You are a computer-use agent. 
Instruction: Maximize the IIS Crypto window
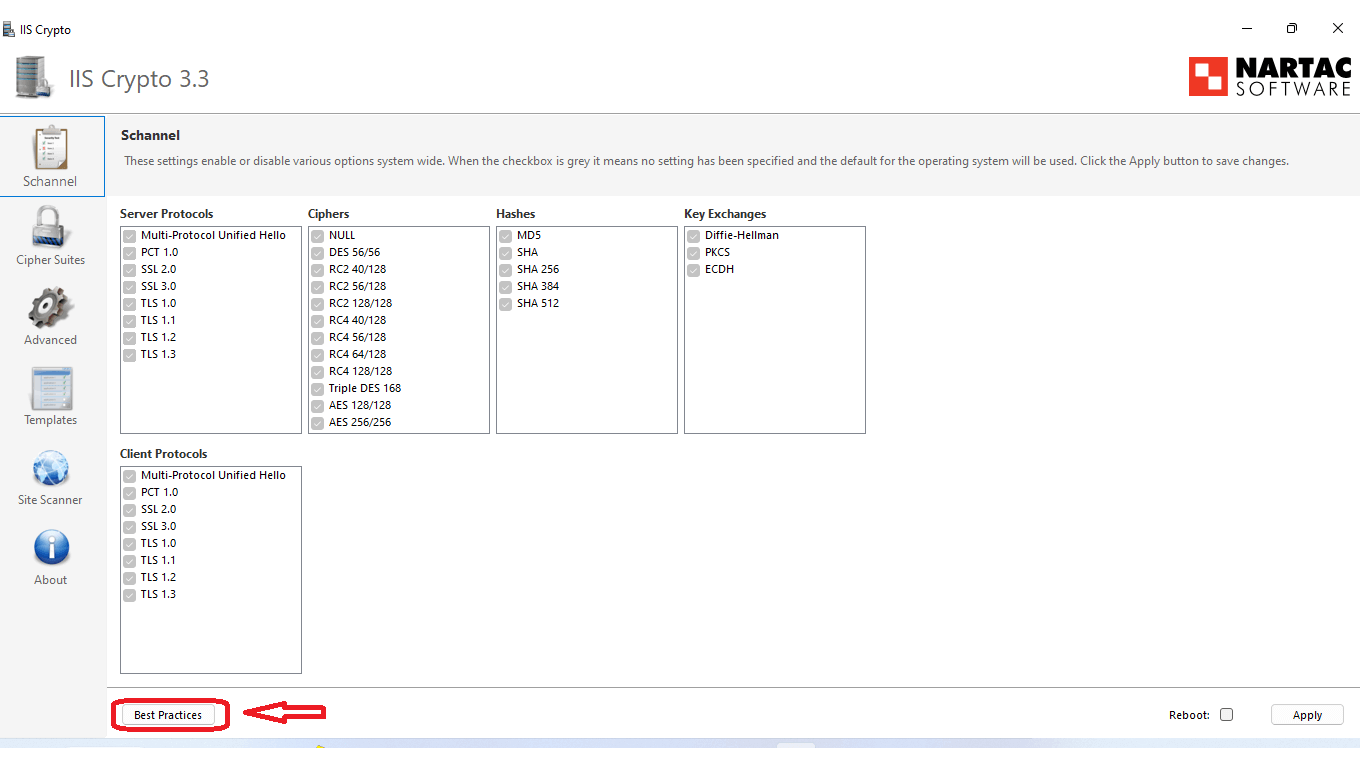pos(1292,29)
